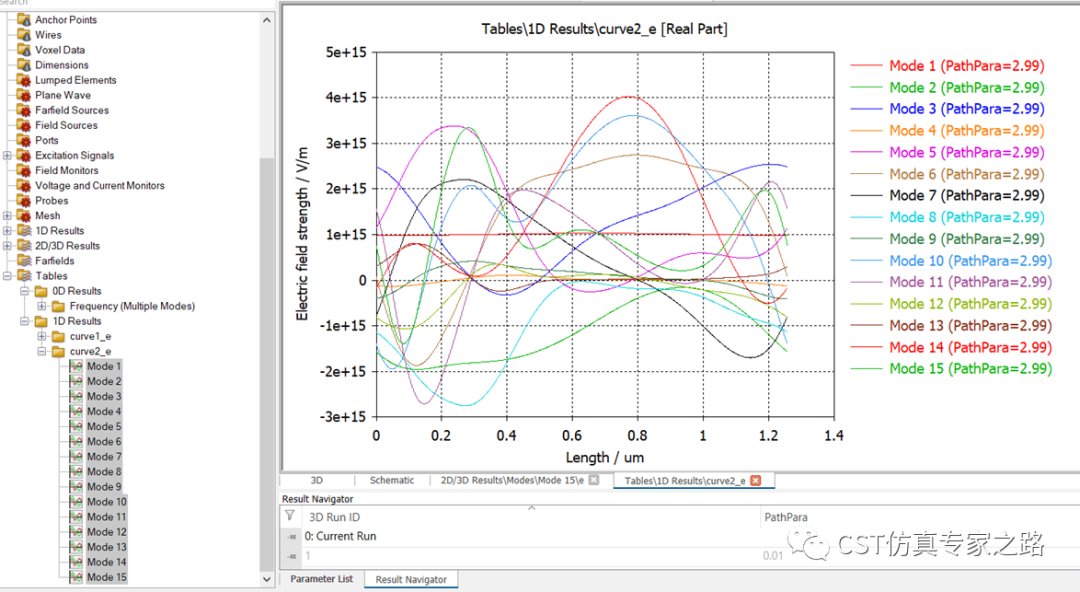This screenshot has width=1080, height=592.
Task: Click the Lumped Elements folder icon
Action: point(24,80)
